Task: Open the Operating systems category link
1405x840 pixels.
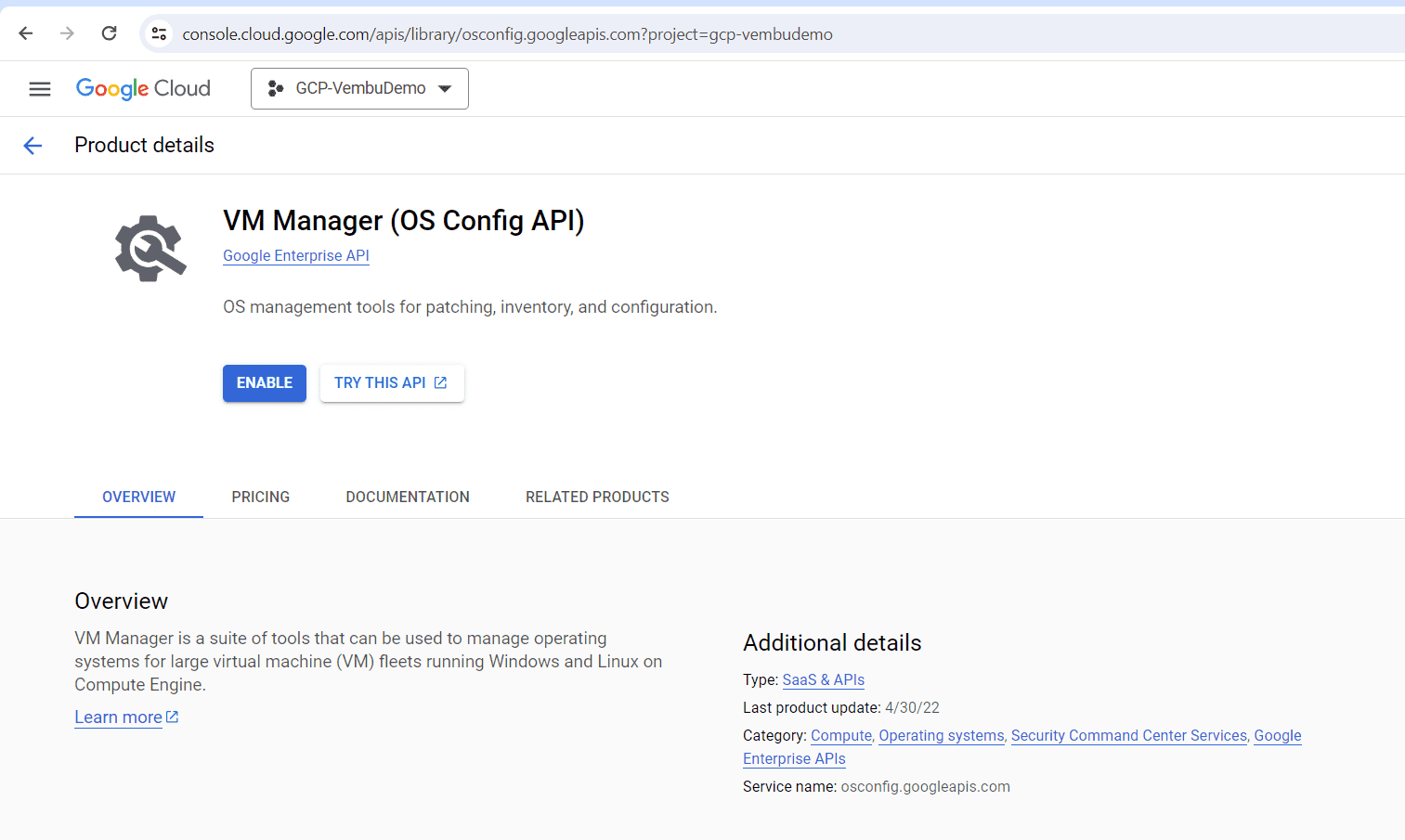Action: tap(942, 735)
